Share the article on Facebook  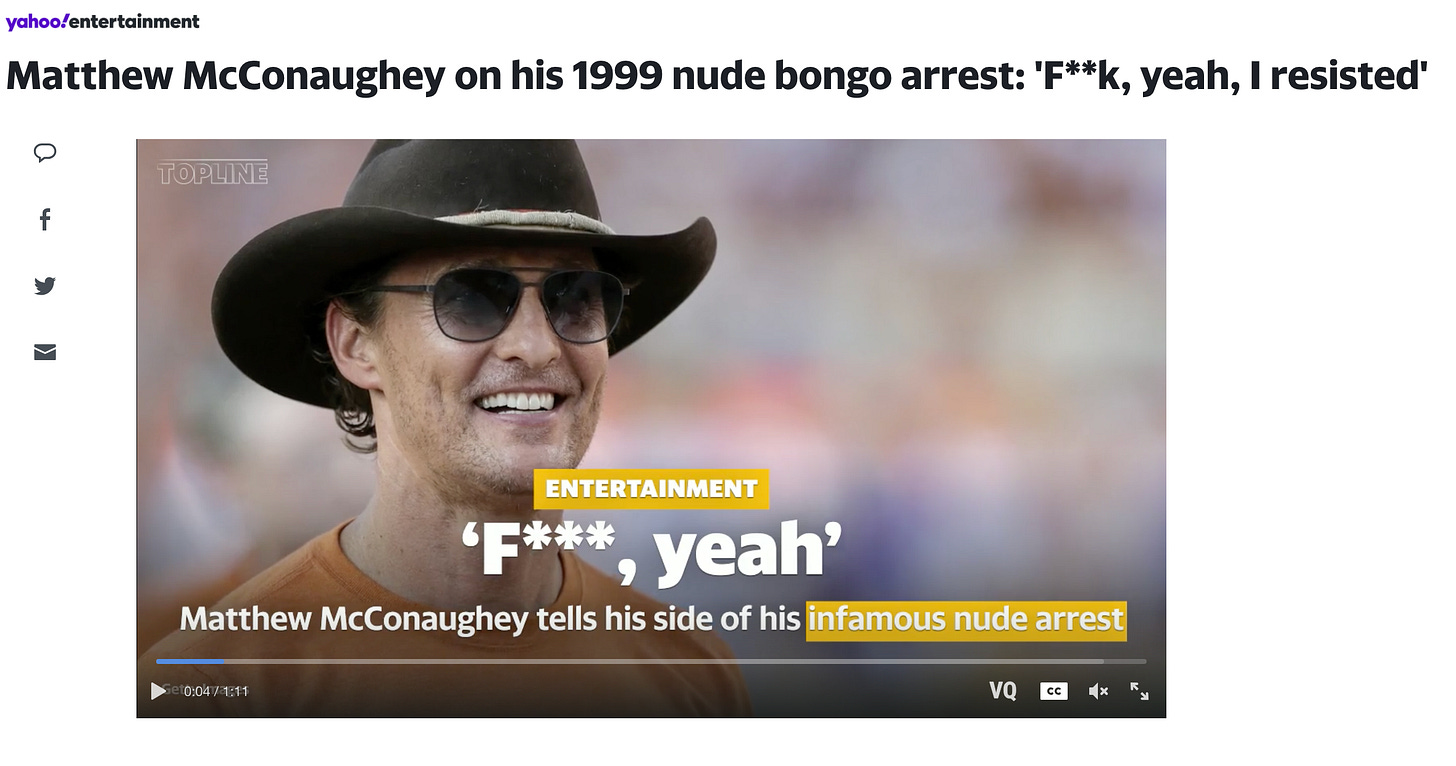pyautogui.click(x=45, y=219)
